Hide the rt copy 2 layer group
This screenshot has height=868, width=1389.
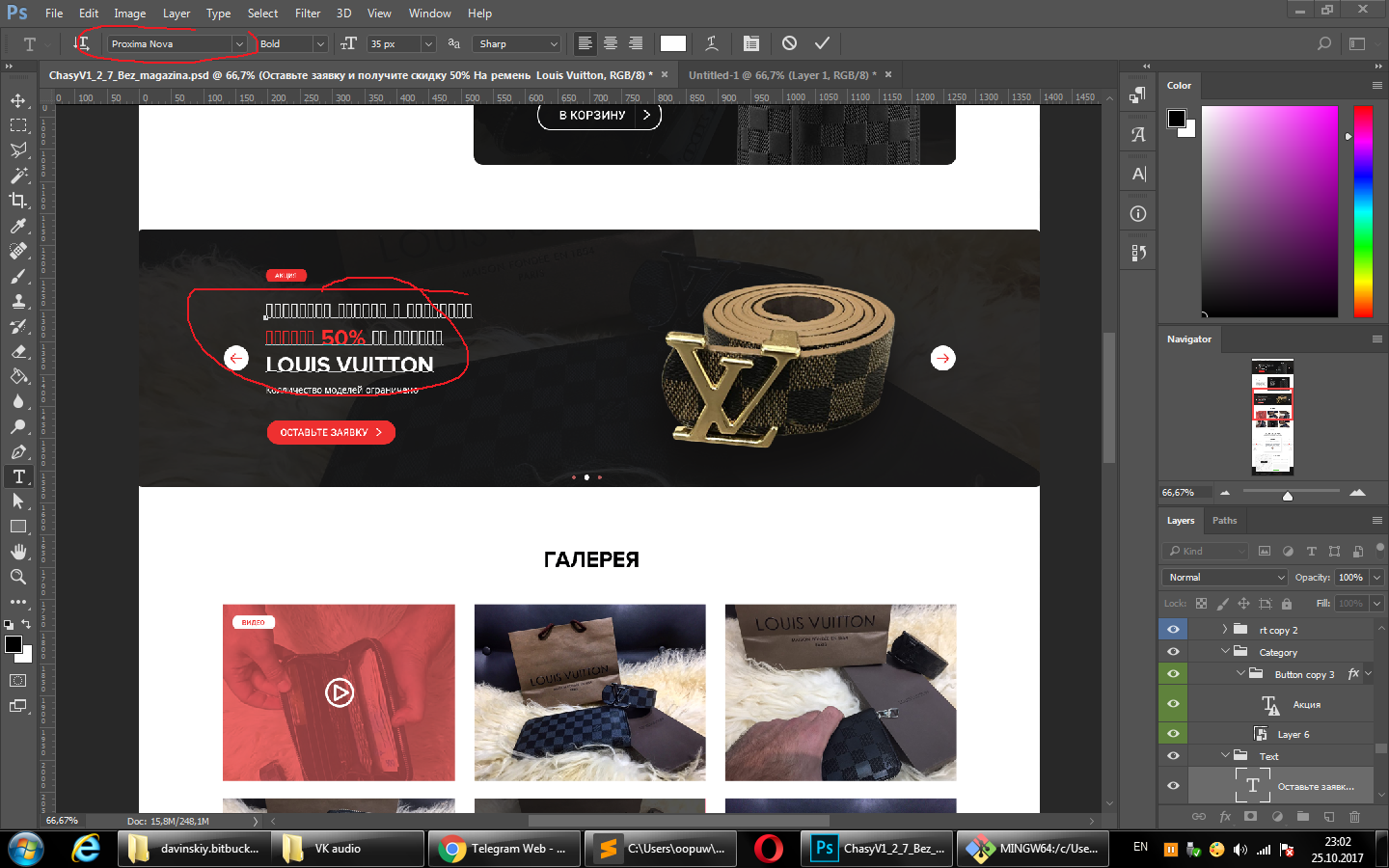point(1173,630)
